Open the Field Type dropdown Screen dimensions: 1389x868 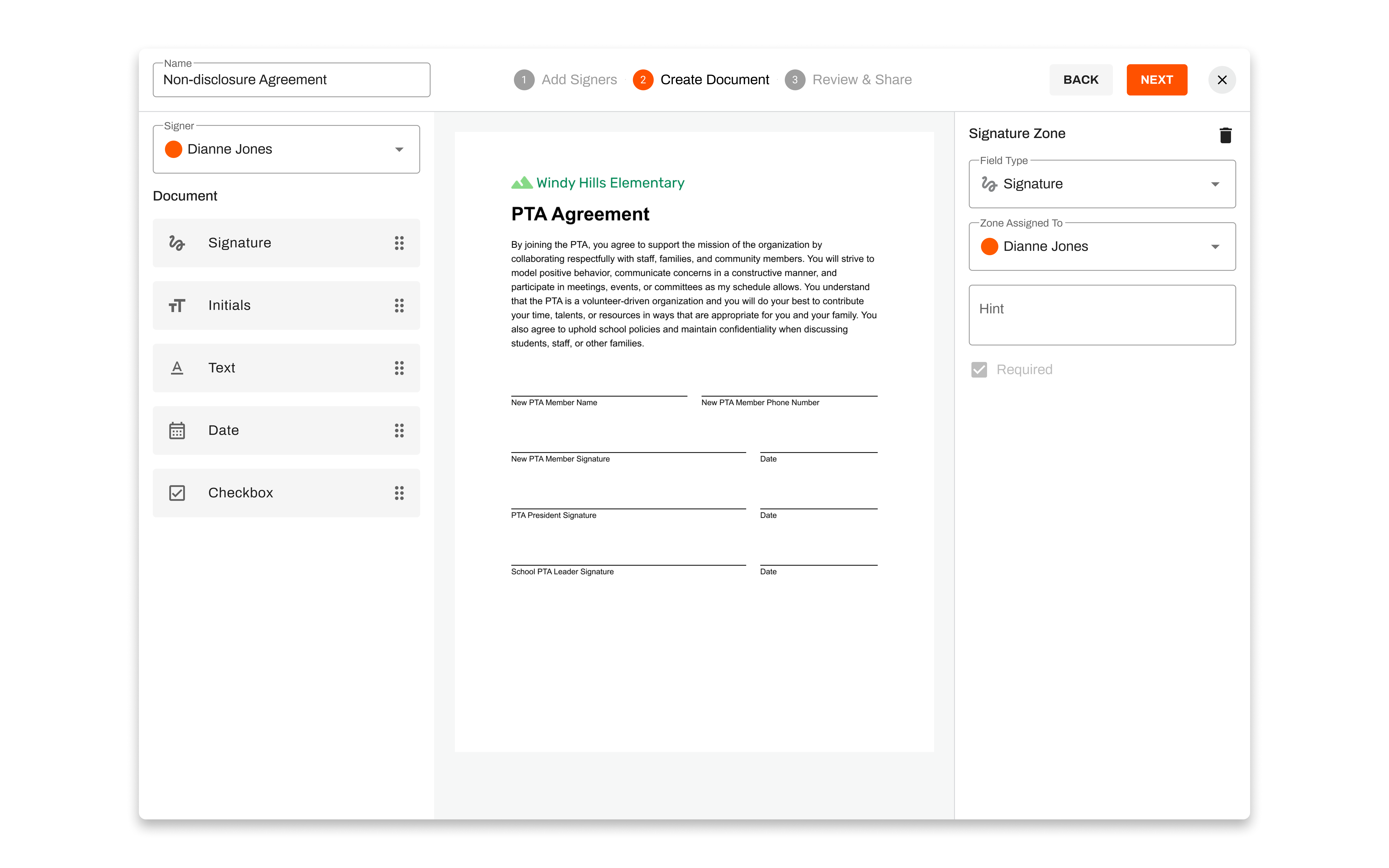click(1216, 184)
